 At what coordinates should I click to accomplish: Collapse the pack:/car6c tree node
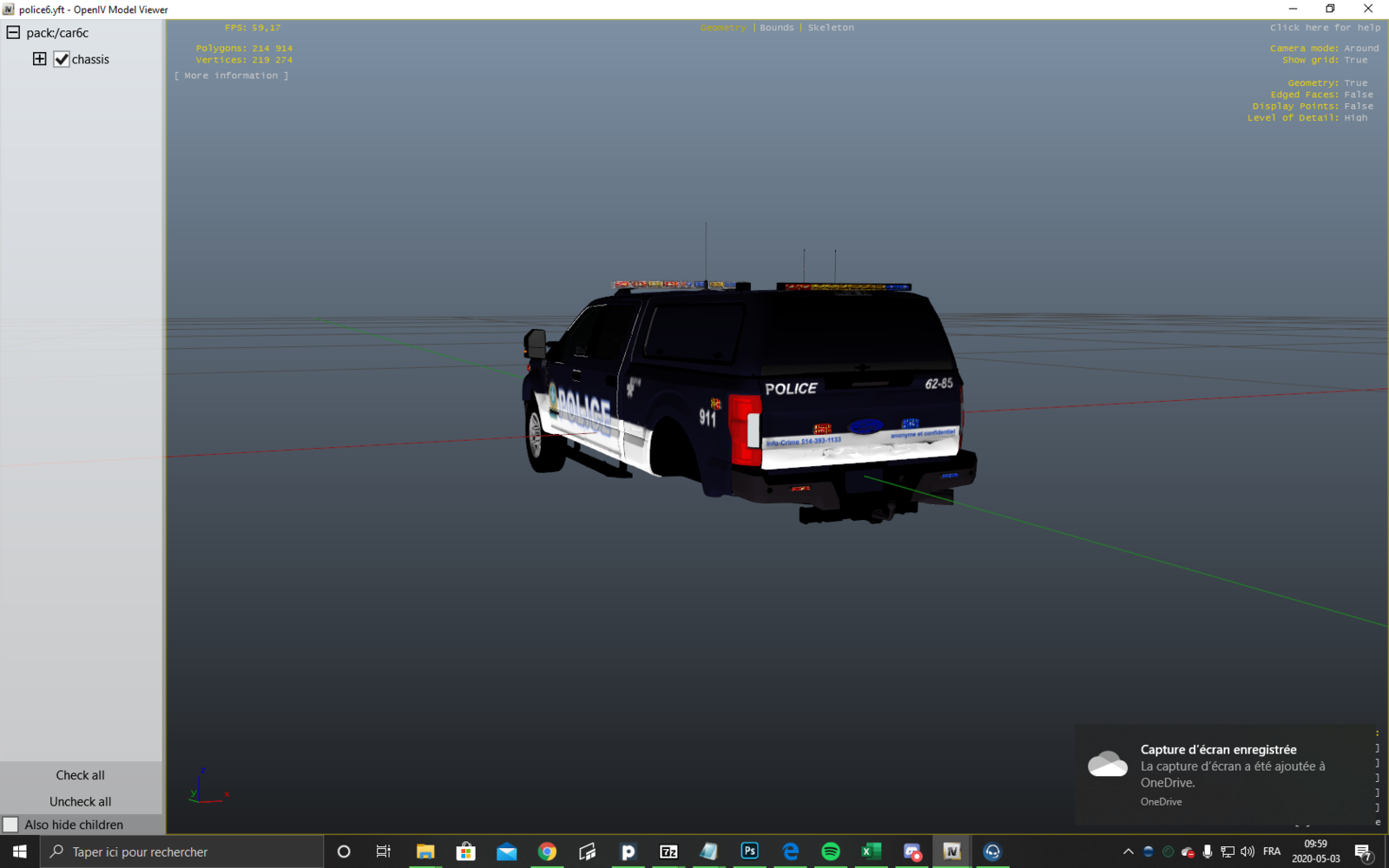[13, 33]
